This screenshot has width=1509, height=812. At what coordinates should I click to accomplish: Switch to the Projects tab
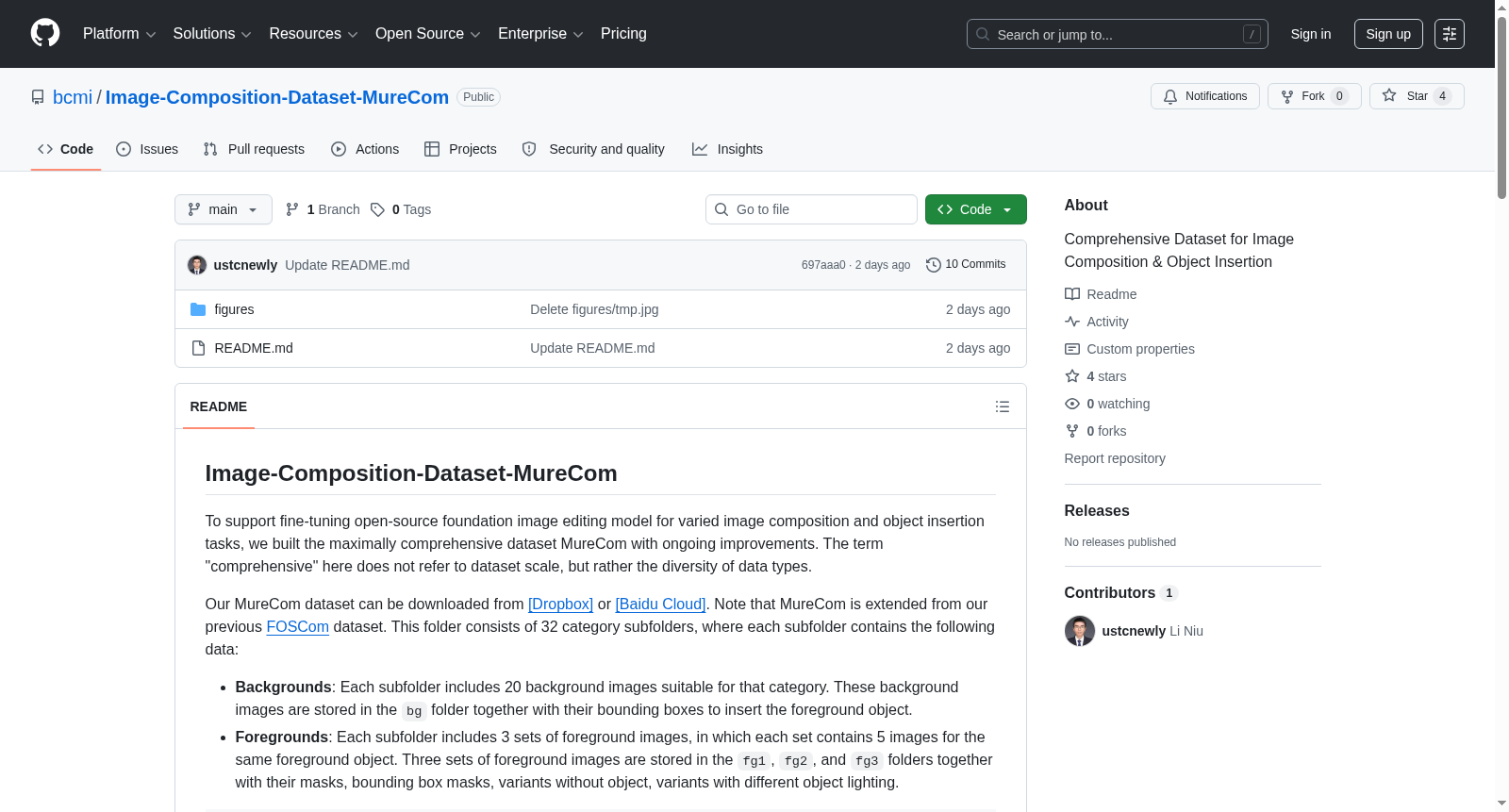pyautogui.click(x=460, y=149)
